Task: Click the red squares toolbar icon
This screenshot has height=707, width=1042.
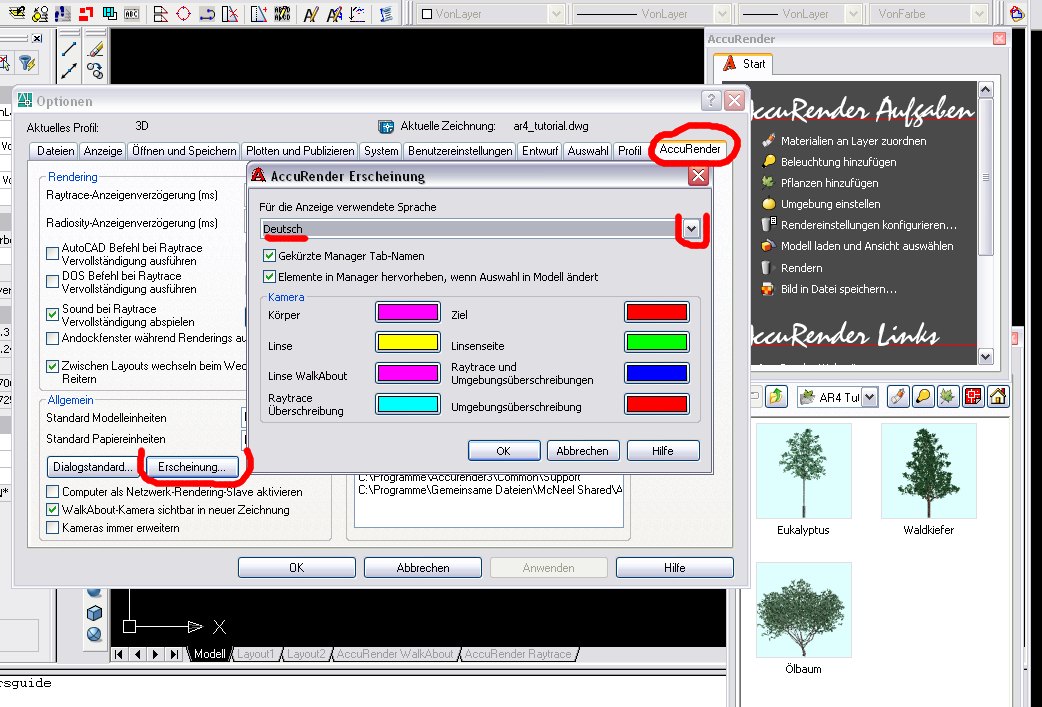Action: coord(86,13)
